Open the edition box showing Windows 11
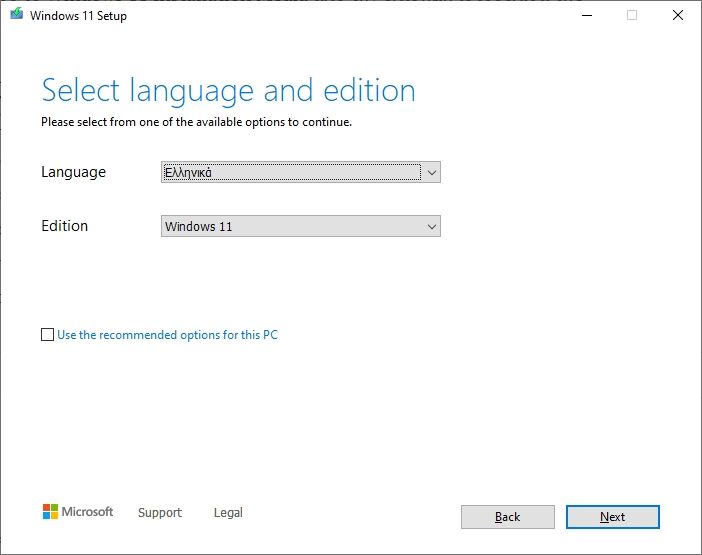This screenshot has height=555, width=702. tap(290, 226)
